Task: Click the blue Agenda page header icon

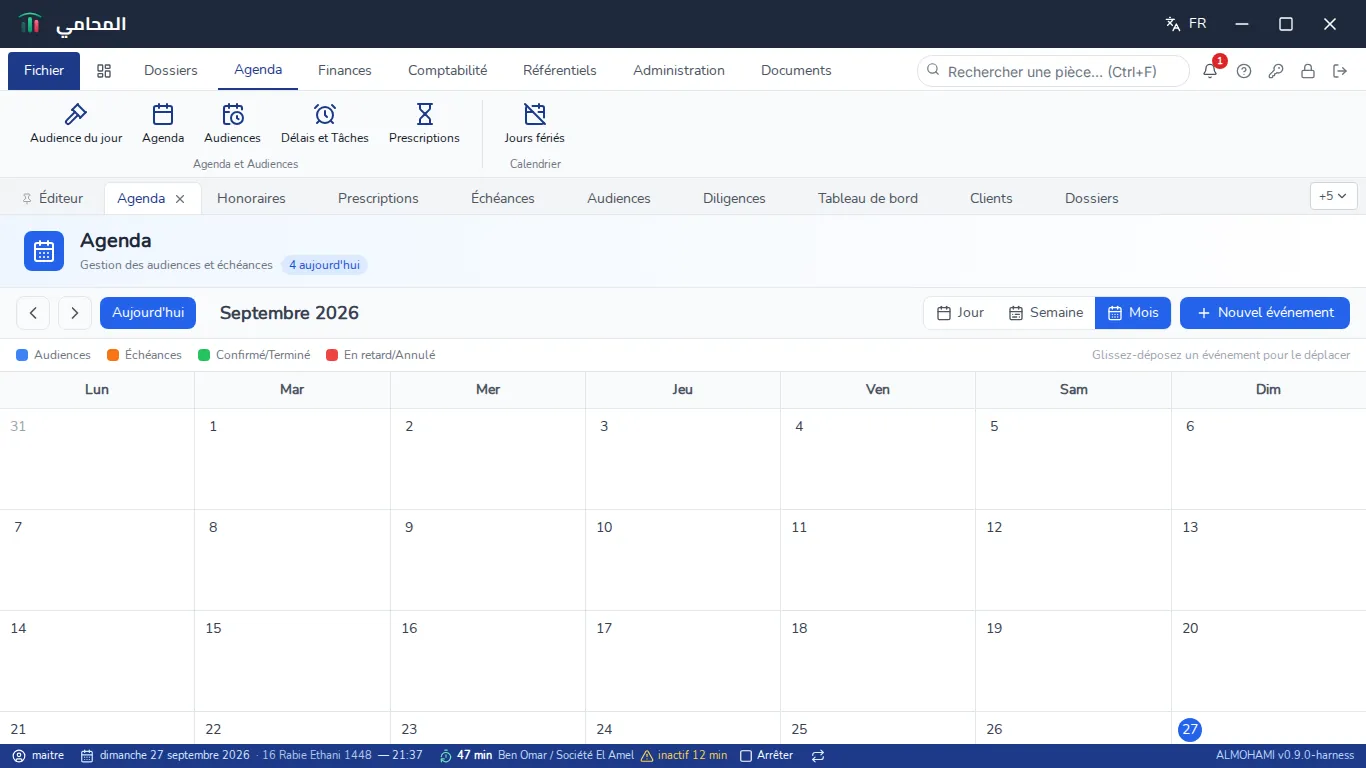Action: coord(44,251)
